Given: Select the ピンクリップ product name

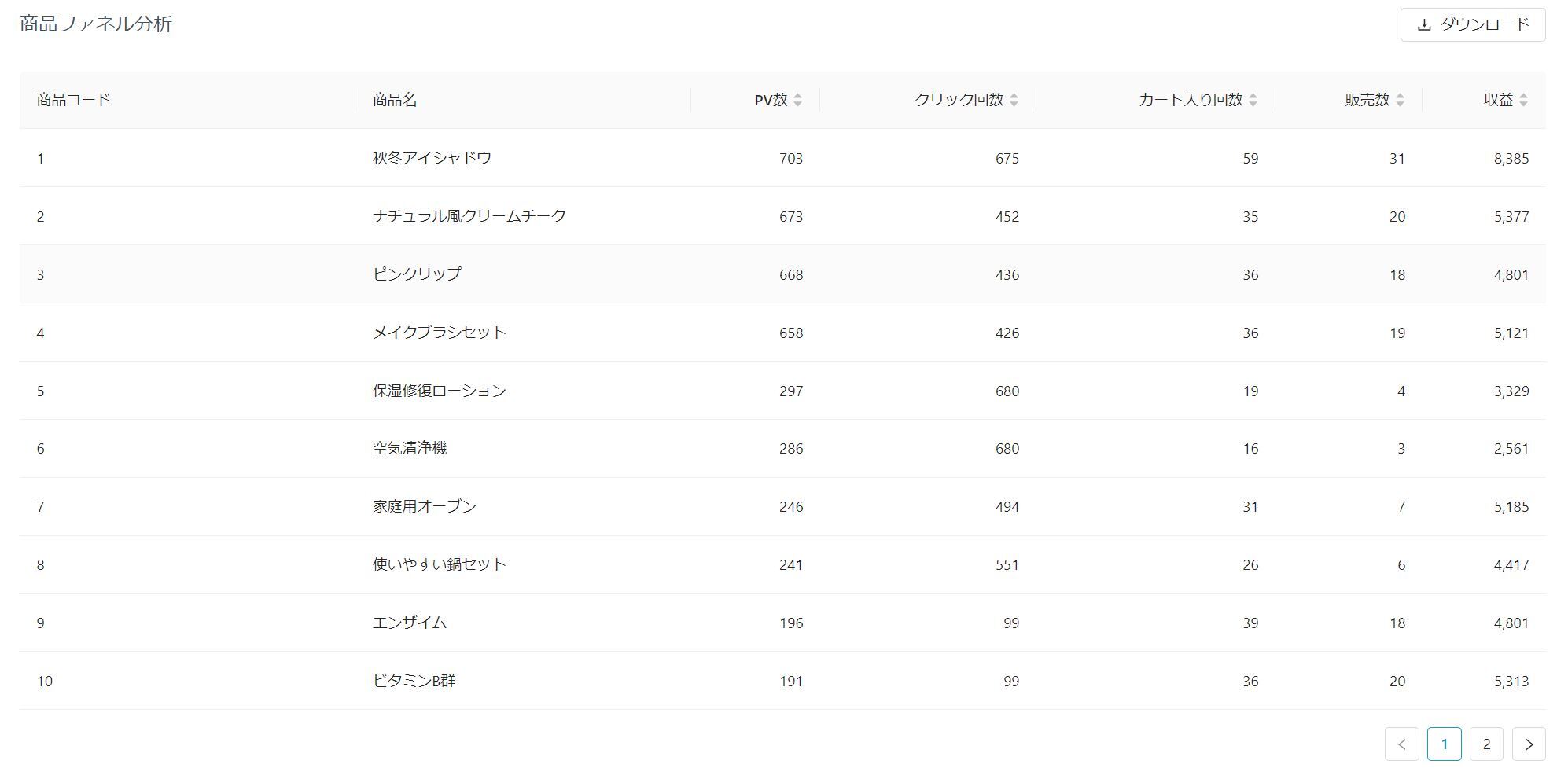Looking at the screenshot, I should (415, 274).
